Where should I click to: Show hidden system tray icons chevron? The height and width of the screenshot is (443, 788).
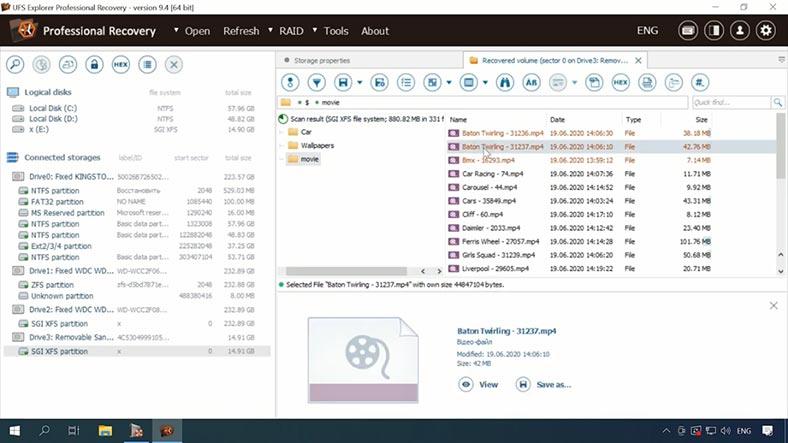click(666, 430)
